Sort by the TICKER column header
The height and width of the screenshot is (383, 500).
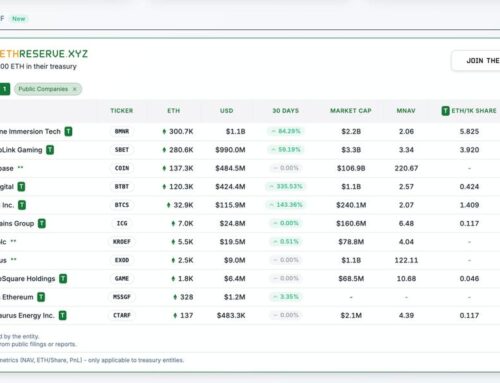pos(122,111)
